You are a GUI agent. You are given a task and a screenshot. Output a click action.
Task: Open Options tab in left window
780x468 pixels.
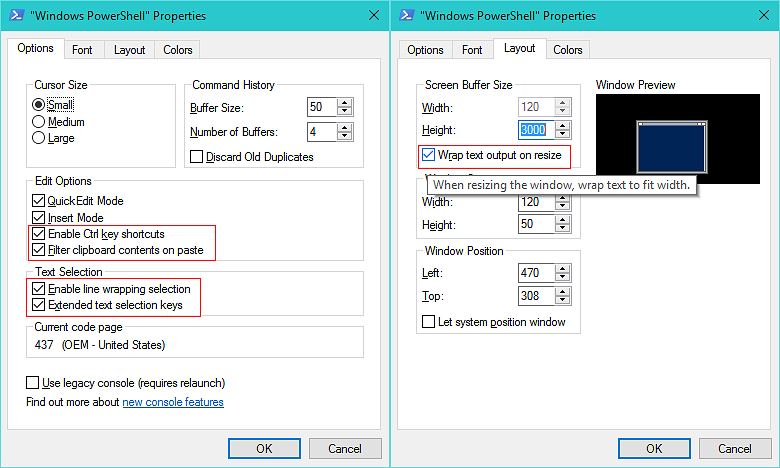click(x=35, y=48)
